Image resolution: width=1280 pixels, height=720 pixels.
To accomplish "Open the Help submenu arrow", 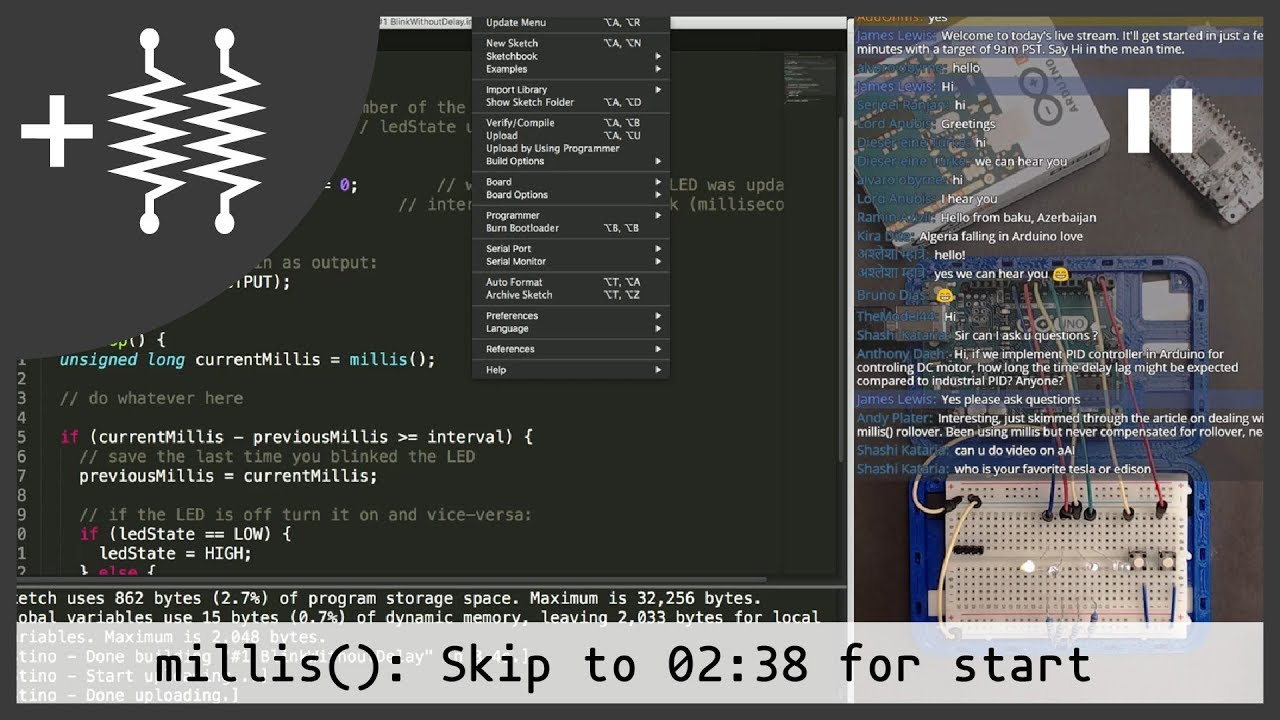I will coord(658,369).
